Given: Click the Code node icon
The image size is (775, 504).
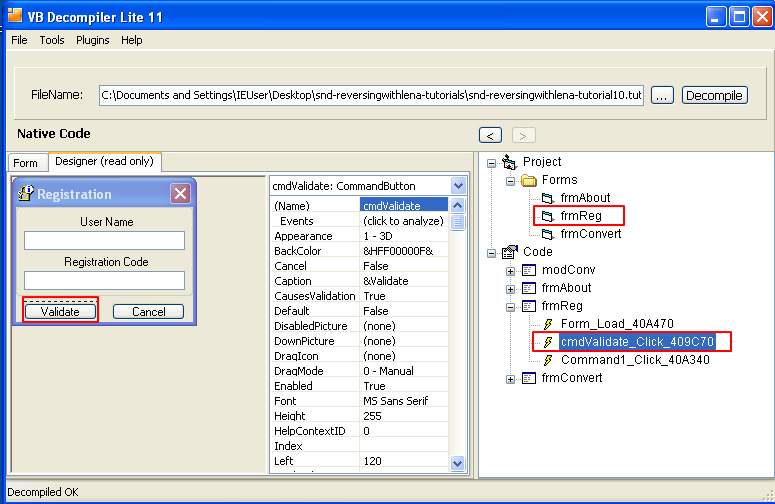Looking at the screenshot, I should [510, 252].
